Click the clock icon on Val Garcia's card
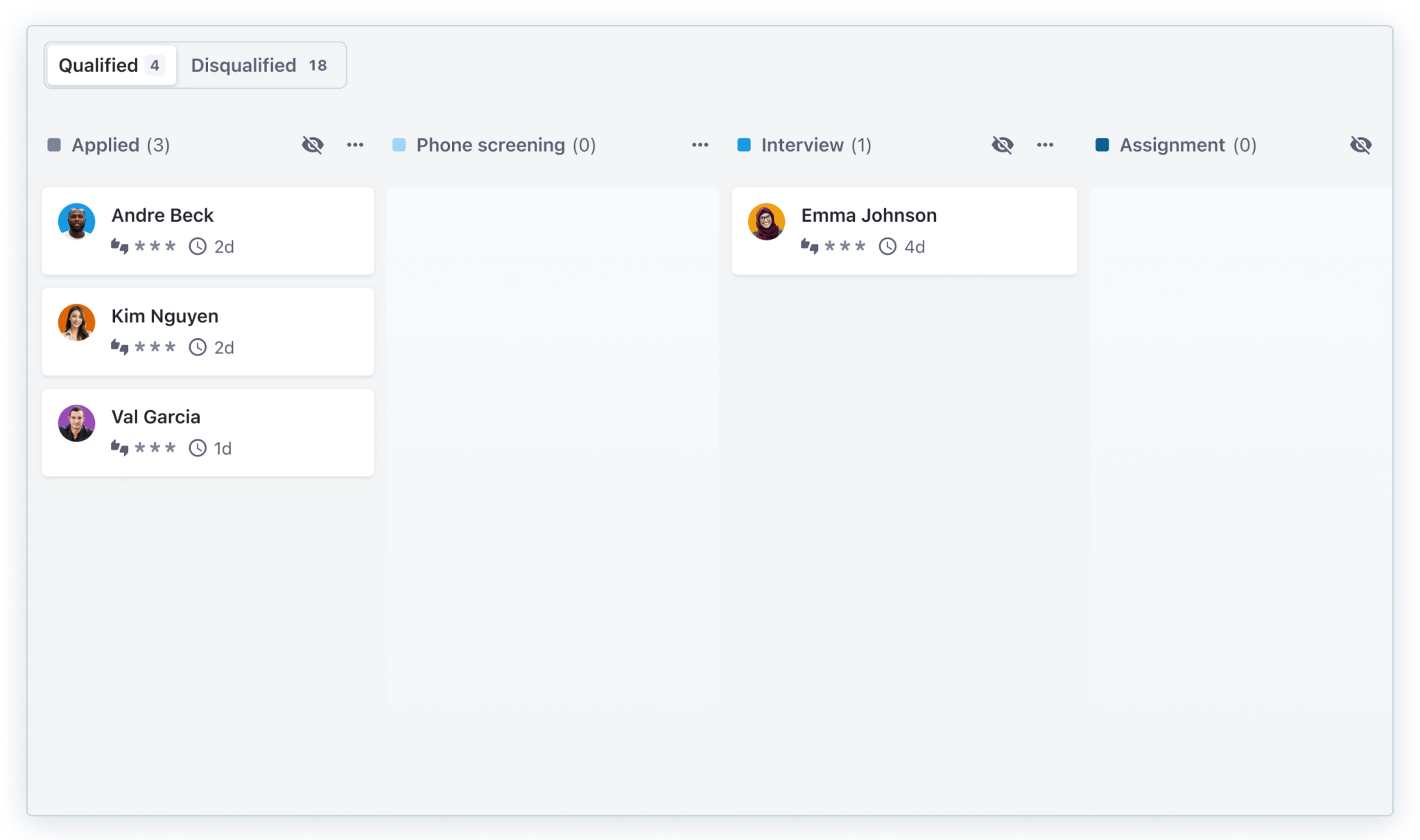 [x=198, y=447]
